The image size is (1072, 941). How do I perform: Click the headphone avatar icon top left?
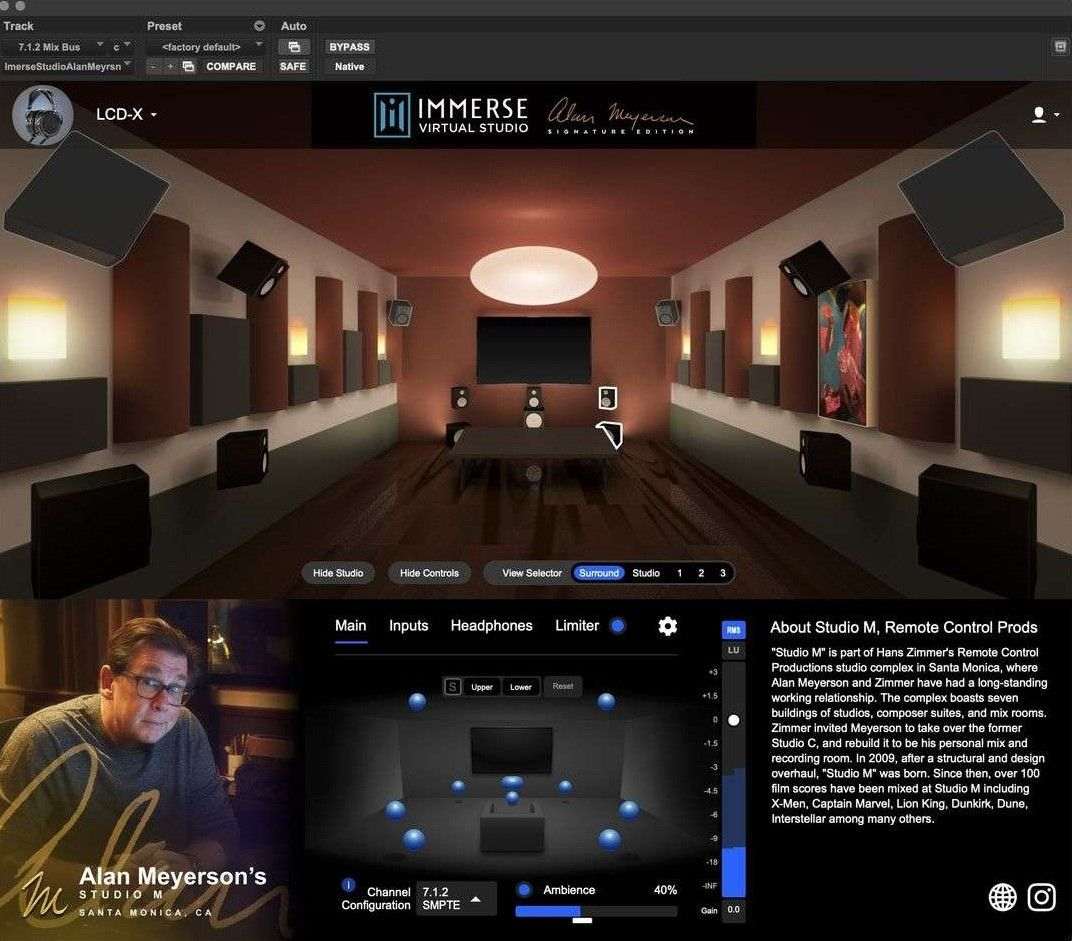tap(42, 115)
